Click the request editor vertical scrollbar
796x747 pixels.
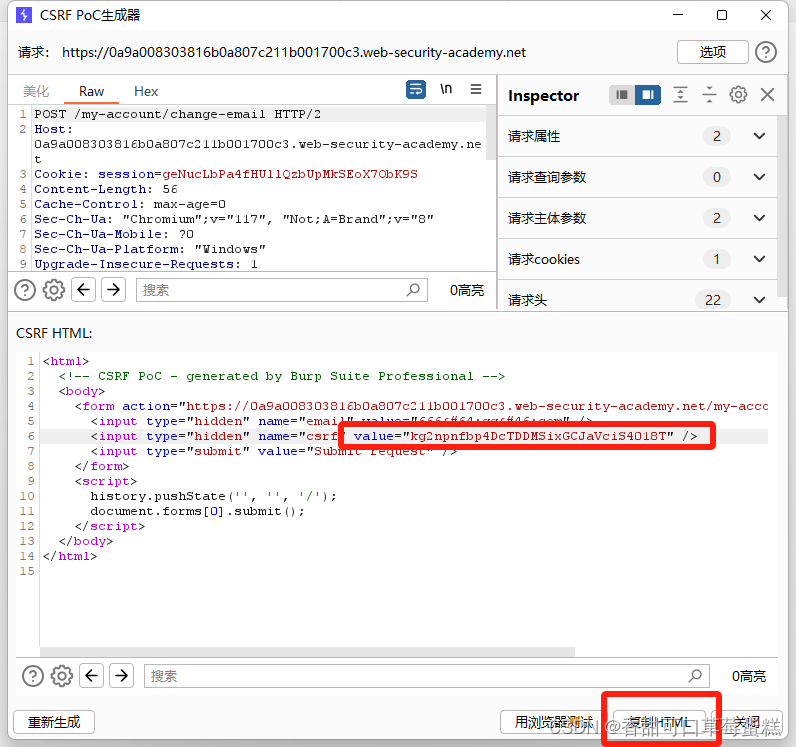click(490, 133)
